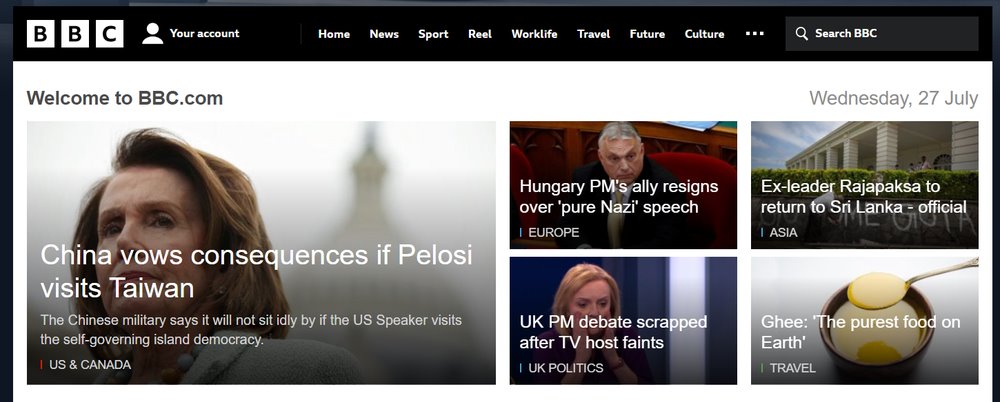Click the BBC logo

(x=75, y=34)
